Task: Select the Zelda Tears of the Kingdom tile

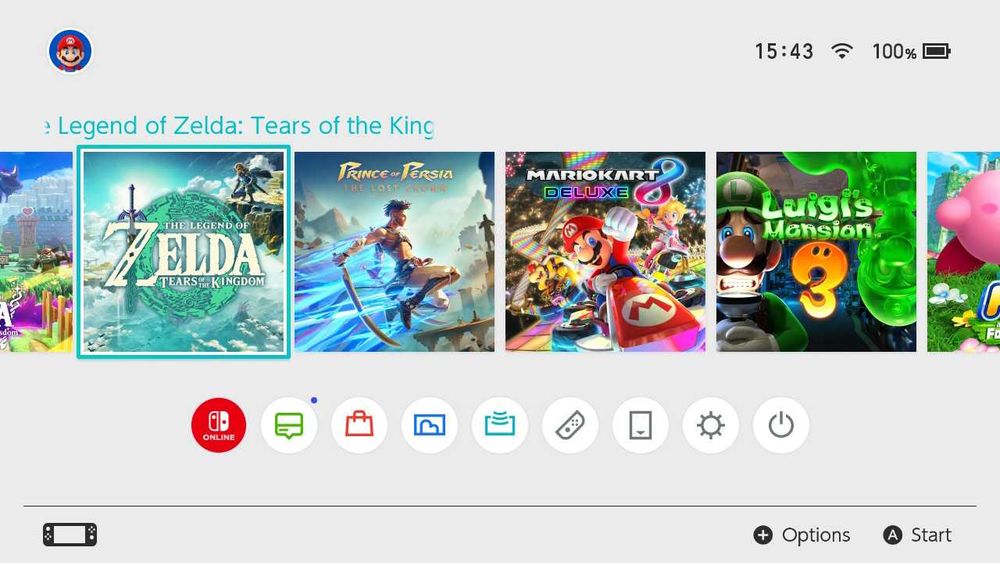Action: tap(184, 252)
